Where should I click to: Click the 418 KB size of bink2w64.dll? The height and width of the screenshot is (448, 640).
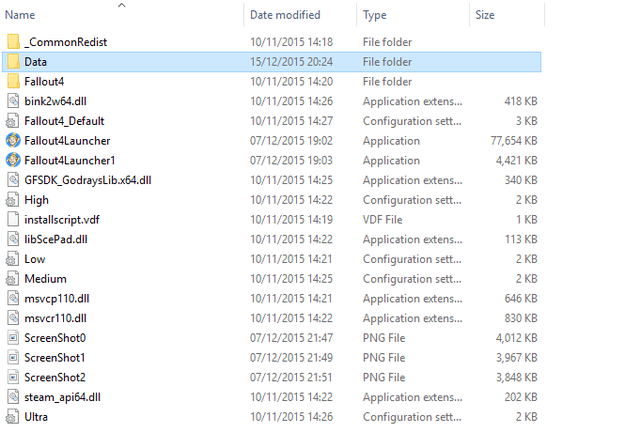(x=521, y=101)
